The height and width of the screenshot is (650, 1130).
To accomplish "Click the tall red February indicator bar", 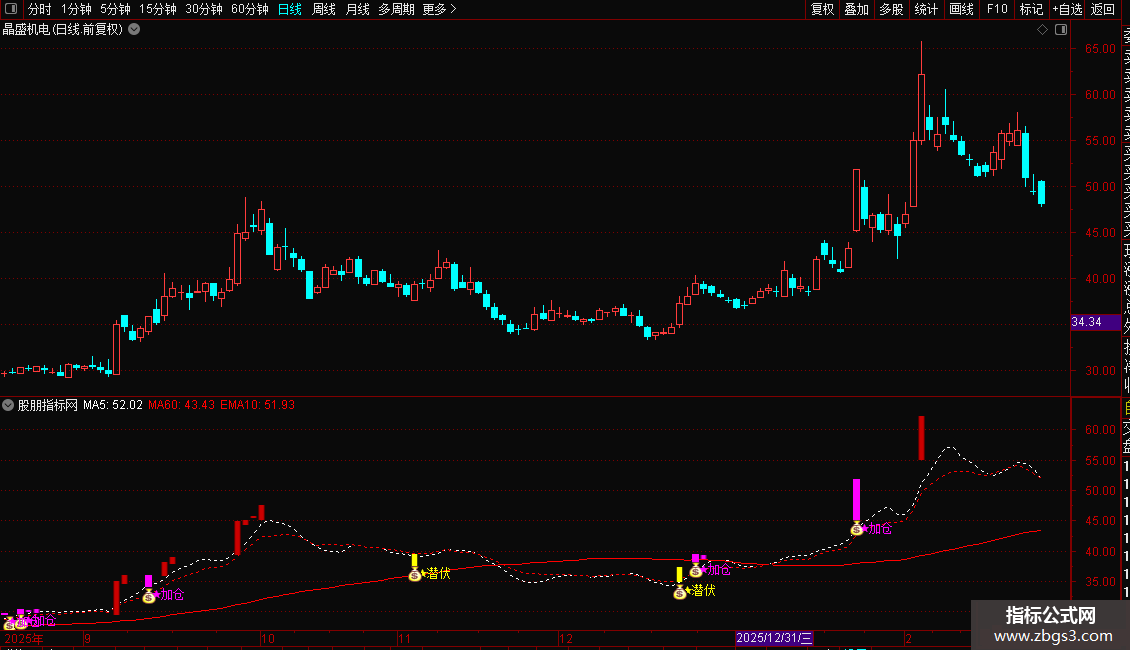I will [x=921, y=437].
